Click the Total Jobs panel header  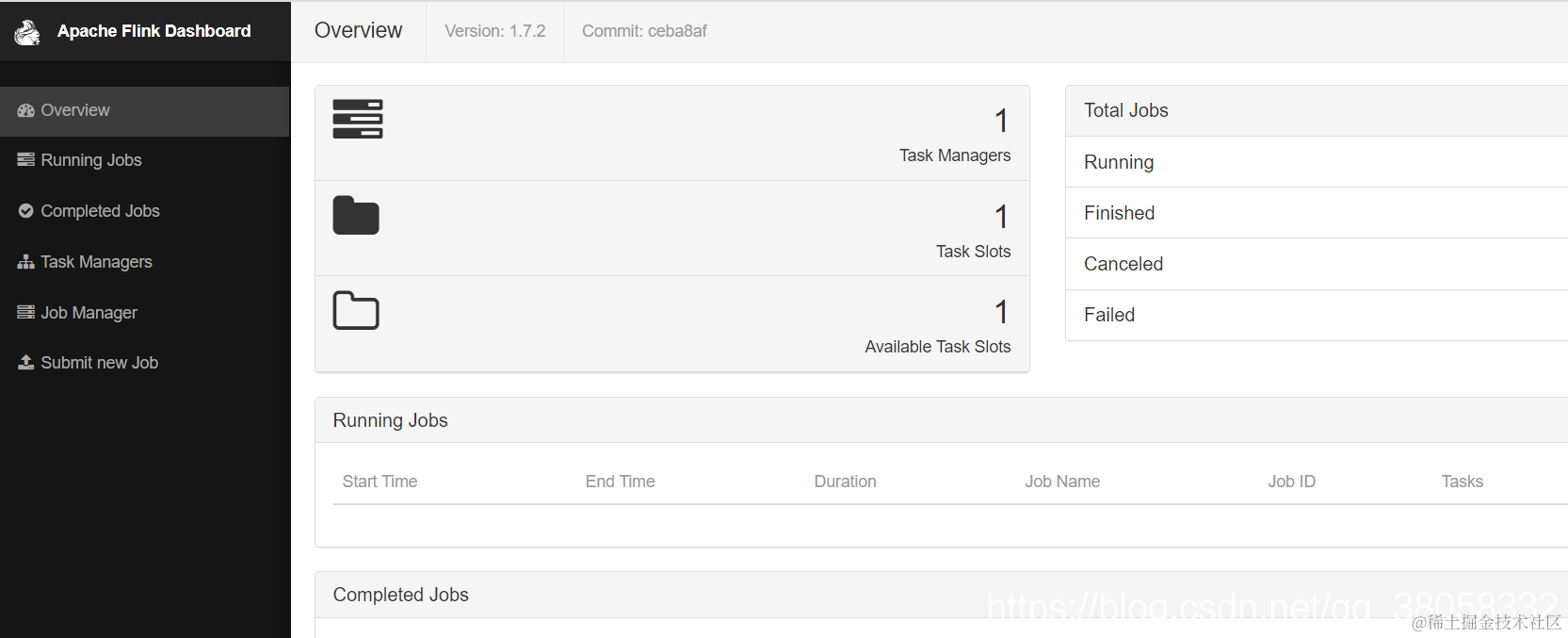point(1317,111)
